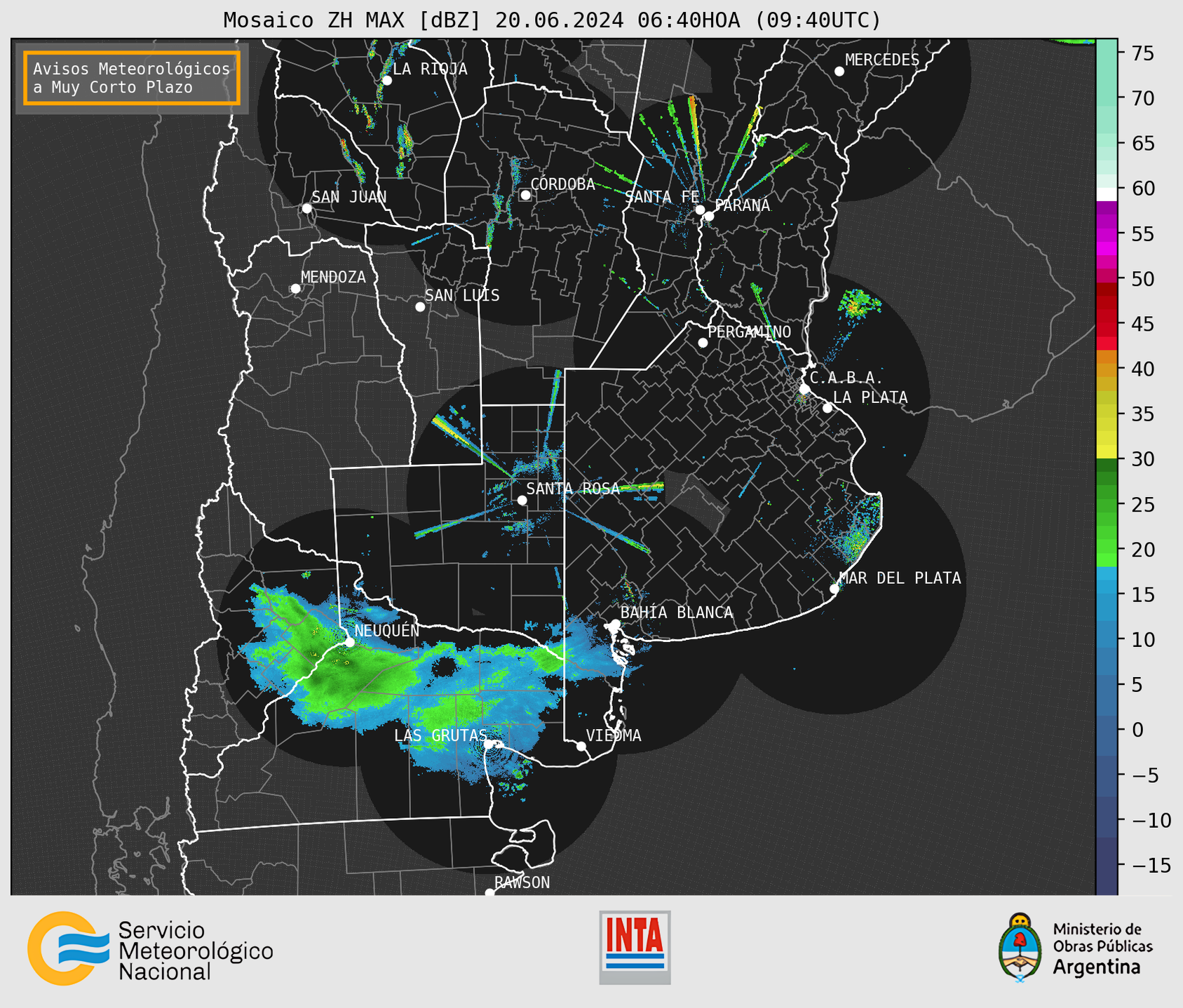
Task: Click the Santa Rosa city marker
Action: click(522, 500)
